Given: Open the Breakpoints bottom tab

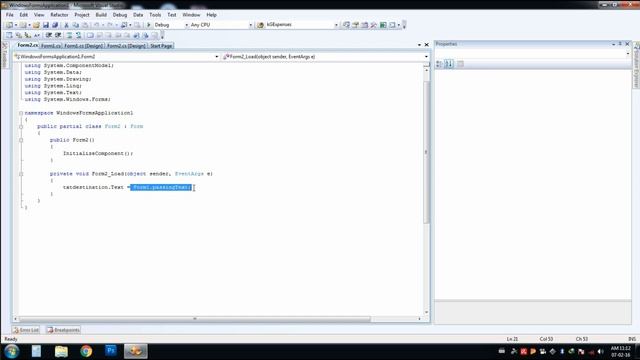Looking at the screenshot, I should click(x=63, y=330).
